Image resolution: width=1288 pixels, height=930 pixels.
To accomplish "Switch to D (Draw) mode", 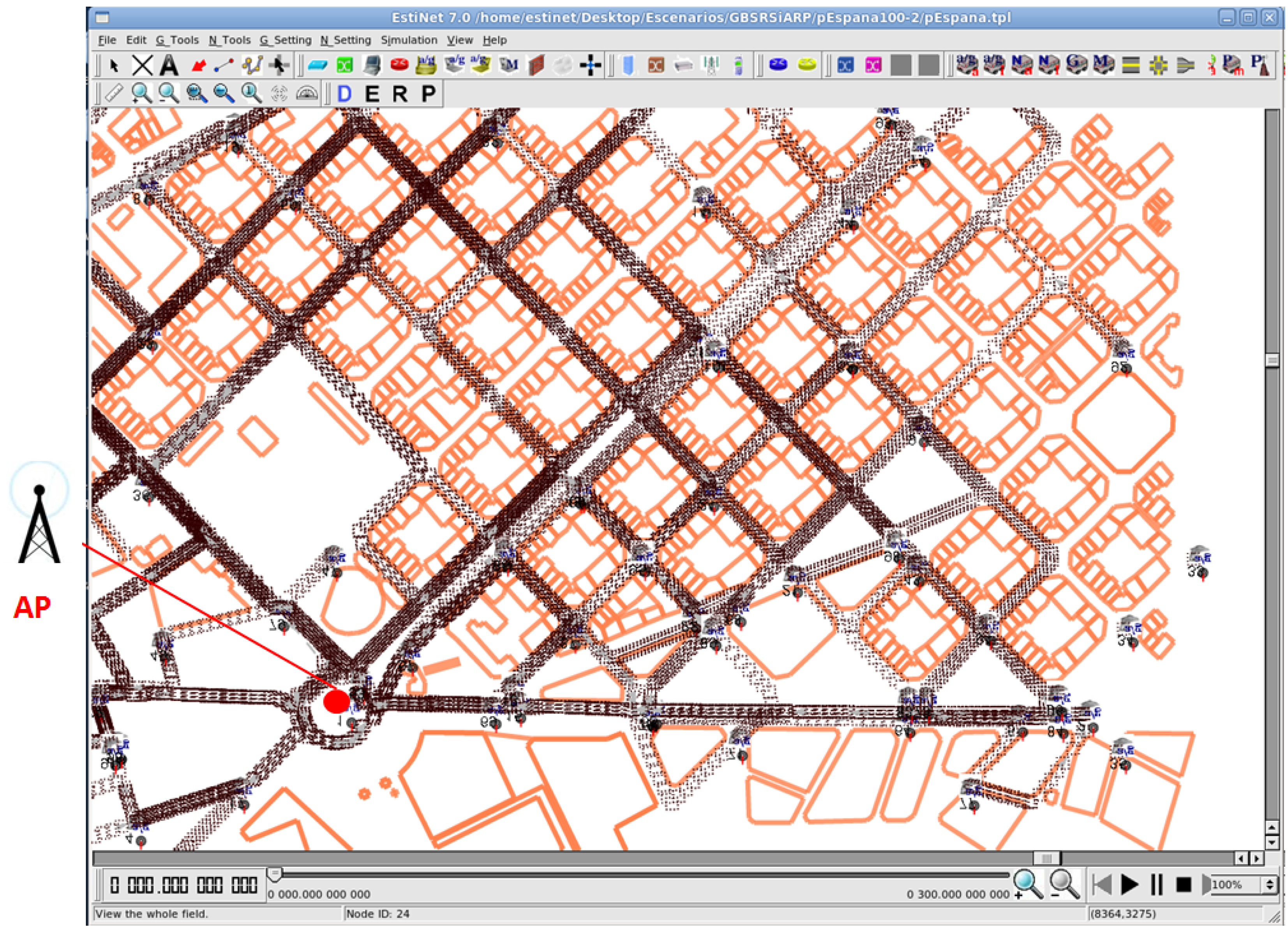I will tap(344, 94).
